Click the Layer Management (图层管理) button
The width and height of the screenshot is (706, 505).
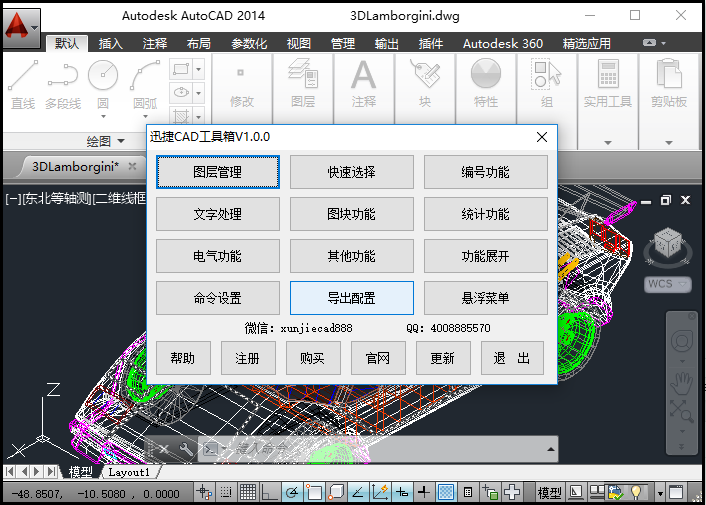[x=218, y=172]
